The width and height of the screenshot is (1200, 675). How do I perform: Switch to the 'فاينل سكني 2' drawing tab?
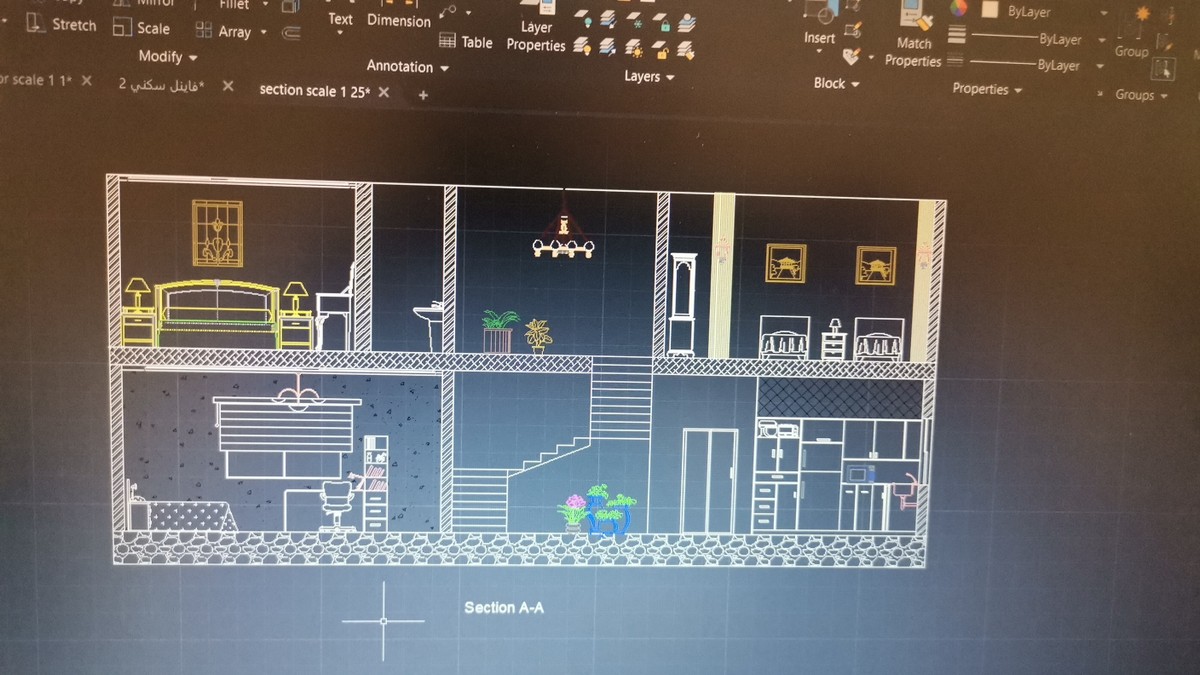tap(161, 86)
